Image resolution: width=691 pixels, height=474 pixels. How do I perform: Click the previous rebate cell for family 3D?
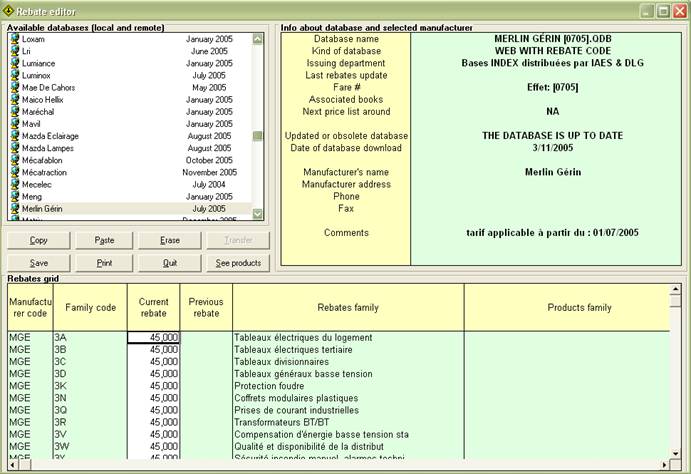click(206, 374)
